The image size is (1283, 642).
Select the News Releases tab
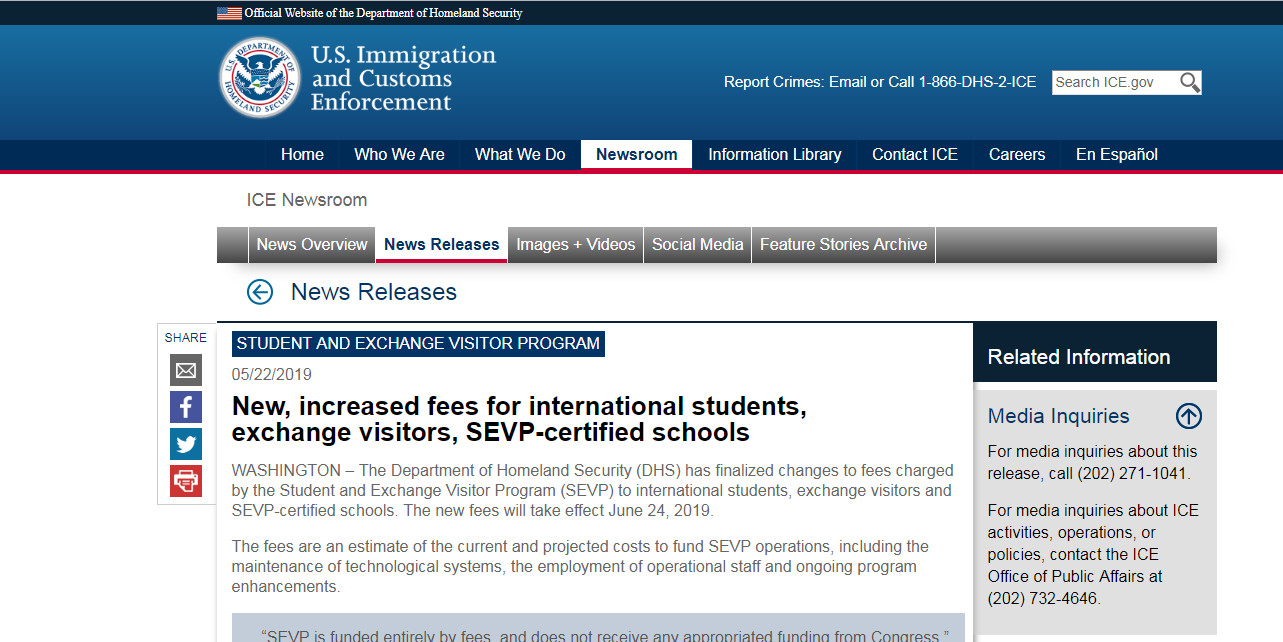442,245
